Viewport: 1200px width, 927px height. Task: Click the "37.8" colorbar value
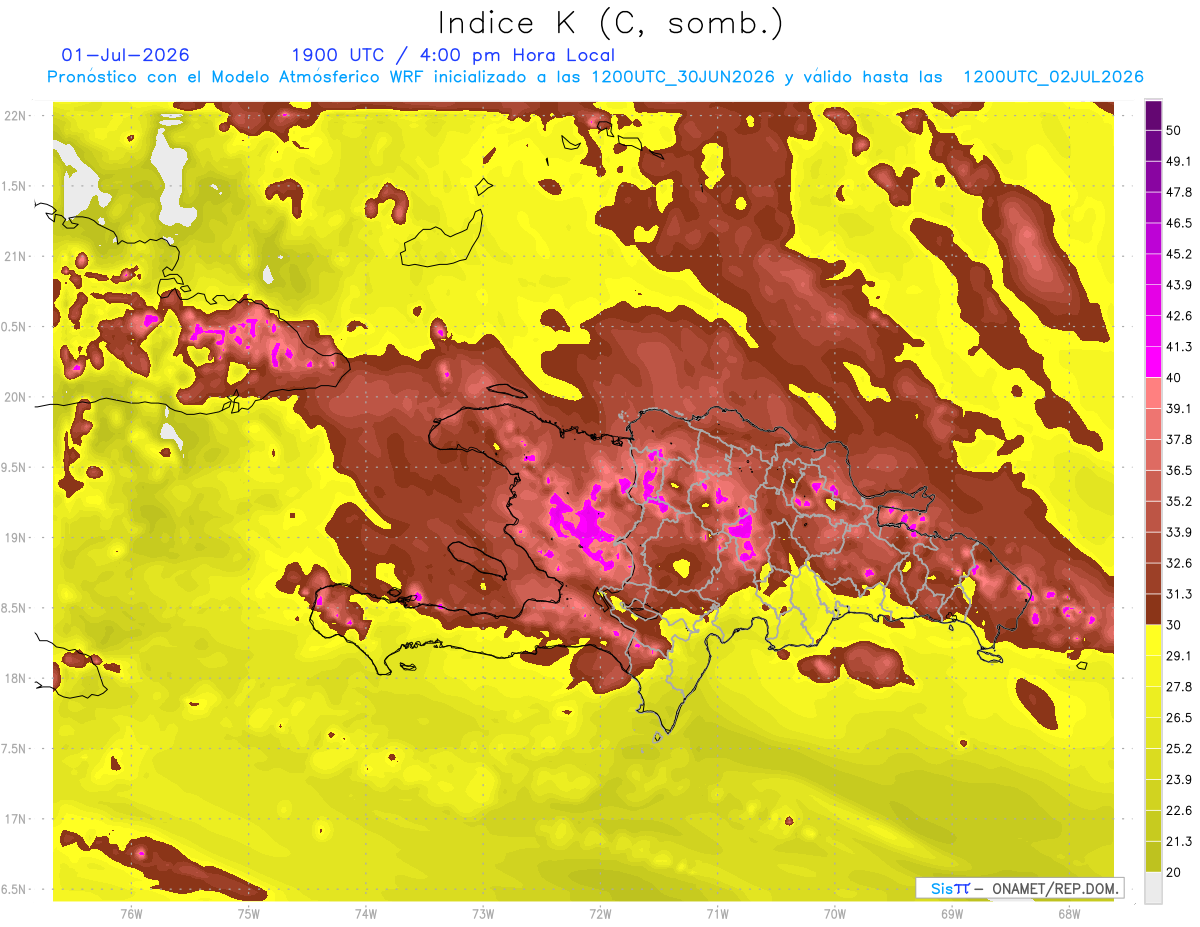click(x=1179, y=439)
